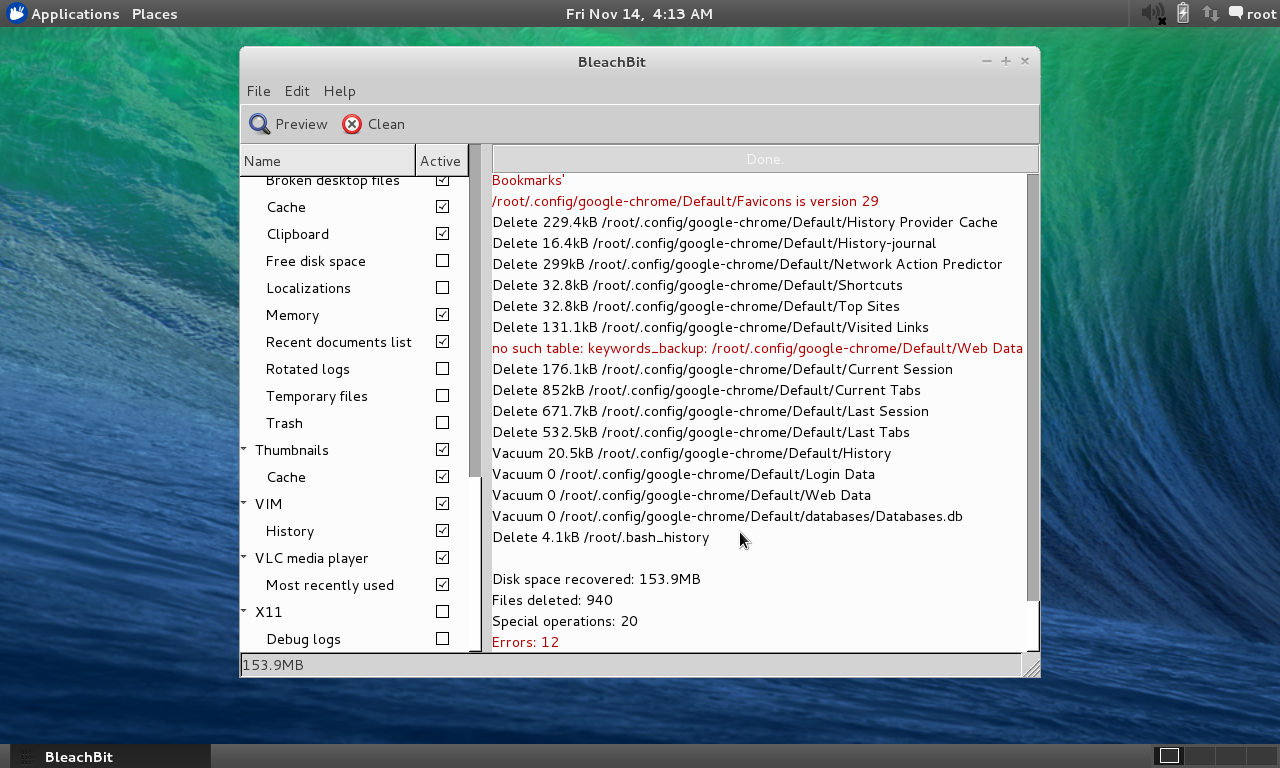The width and height of the screenshot is (1280, 768).
Task: Click the 153.9MB status bar text
Action: tap(273, 665)
